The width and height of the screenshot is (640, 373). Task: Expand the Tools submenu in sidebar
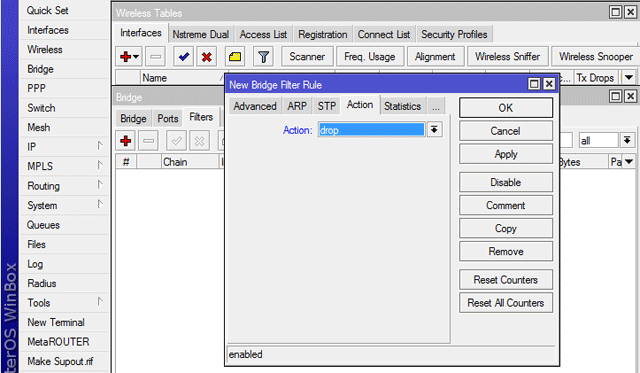pyautogui.click(x=100, y=302)
